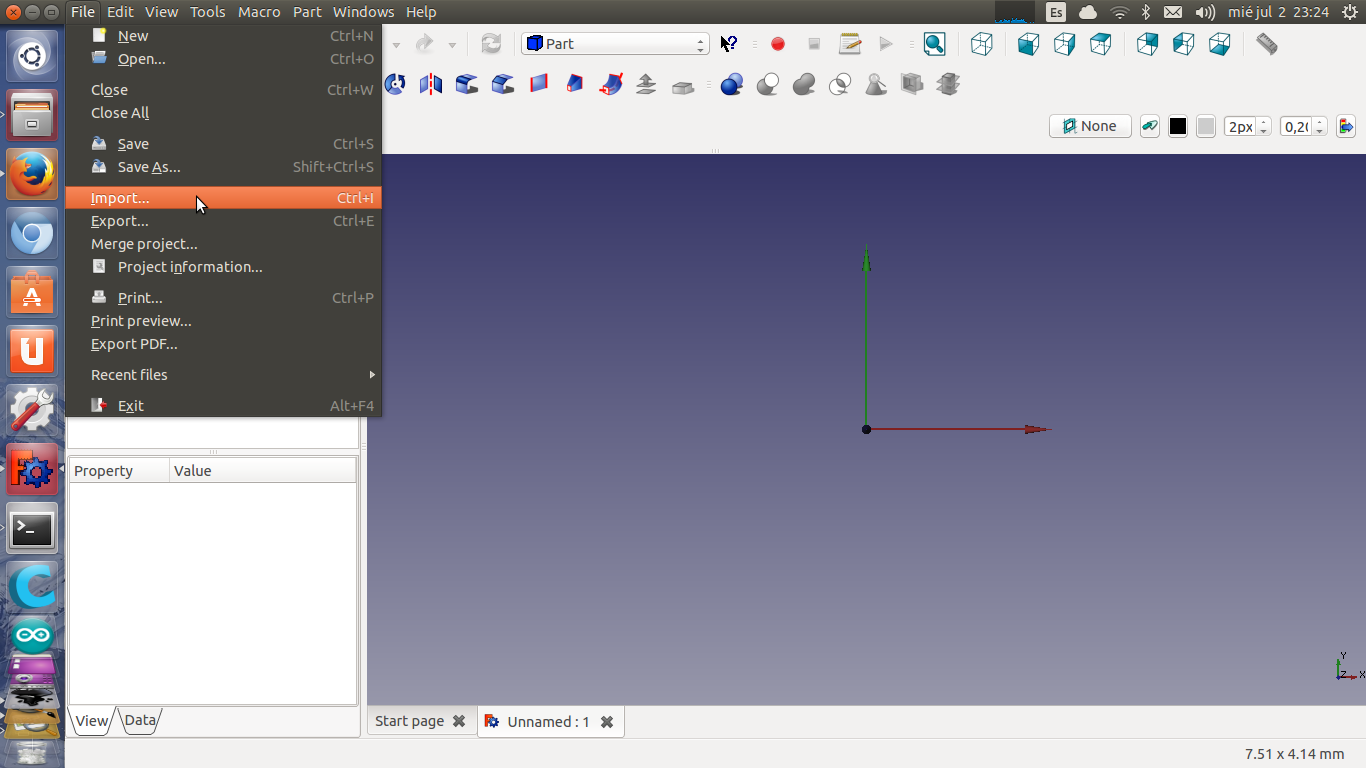The height and width of the screenshot is (768, 1366).
Task: Select the Mirror tool icon
Action: point(431,84)
